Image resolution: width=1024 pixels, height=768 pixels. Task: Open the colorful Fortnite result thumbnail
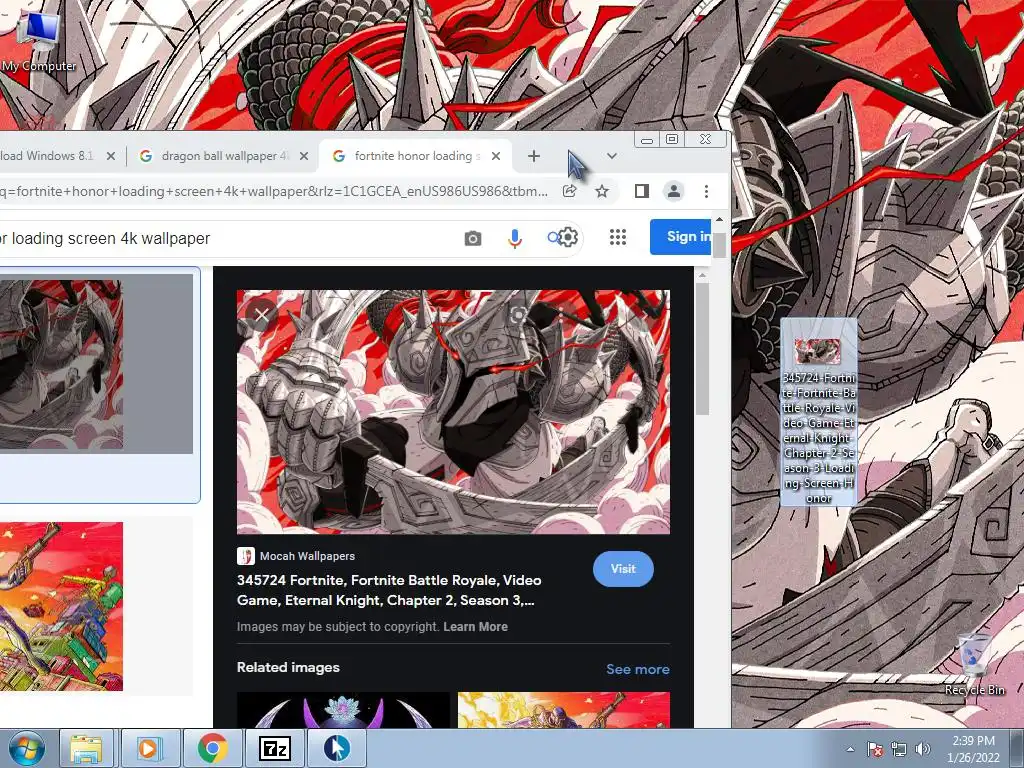61,606
